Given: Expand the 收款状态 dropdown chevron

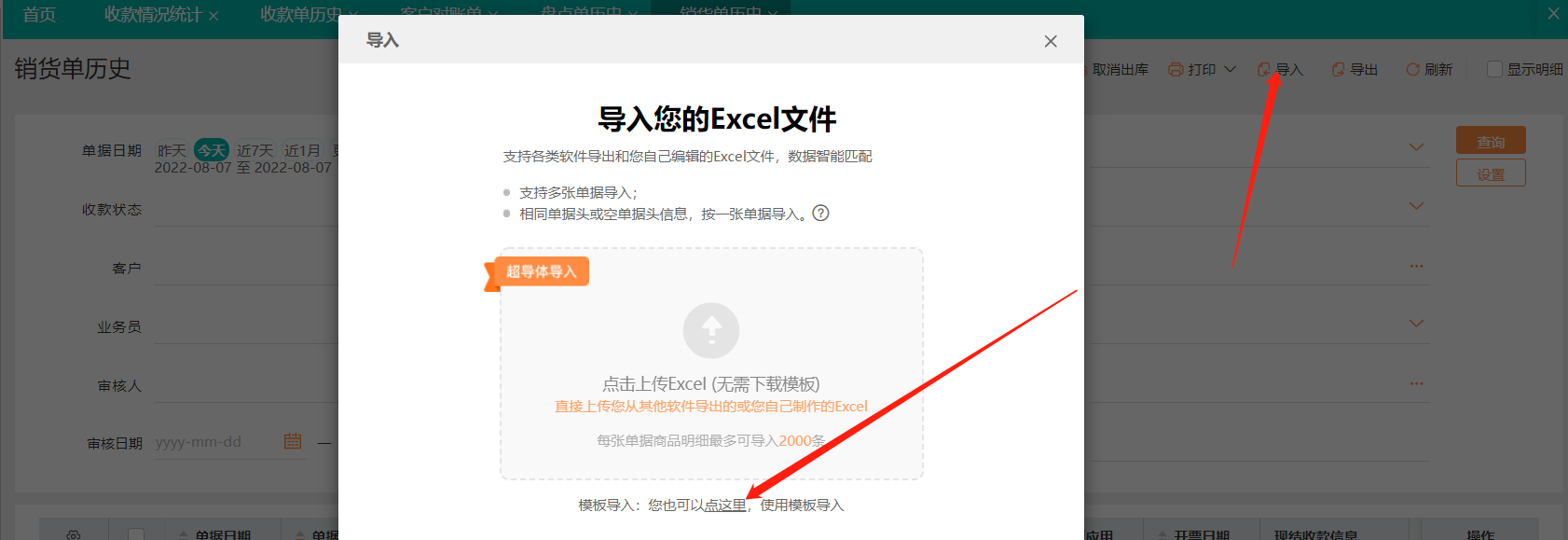Looking at the screenshot, I should tap(1416, 206).
